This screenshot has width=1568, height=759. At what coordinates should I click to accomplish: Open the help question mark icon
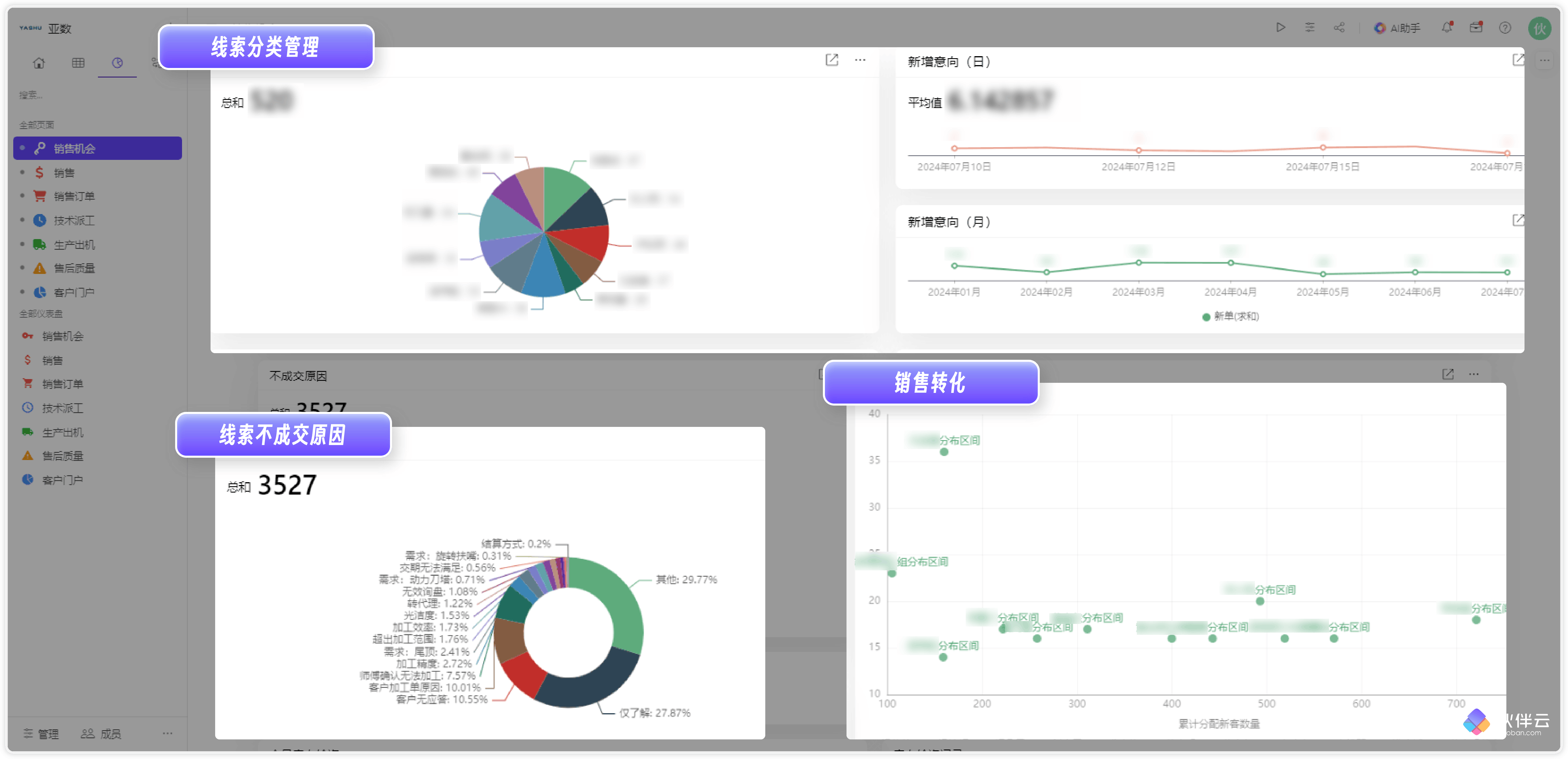pos(1505,27)
